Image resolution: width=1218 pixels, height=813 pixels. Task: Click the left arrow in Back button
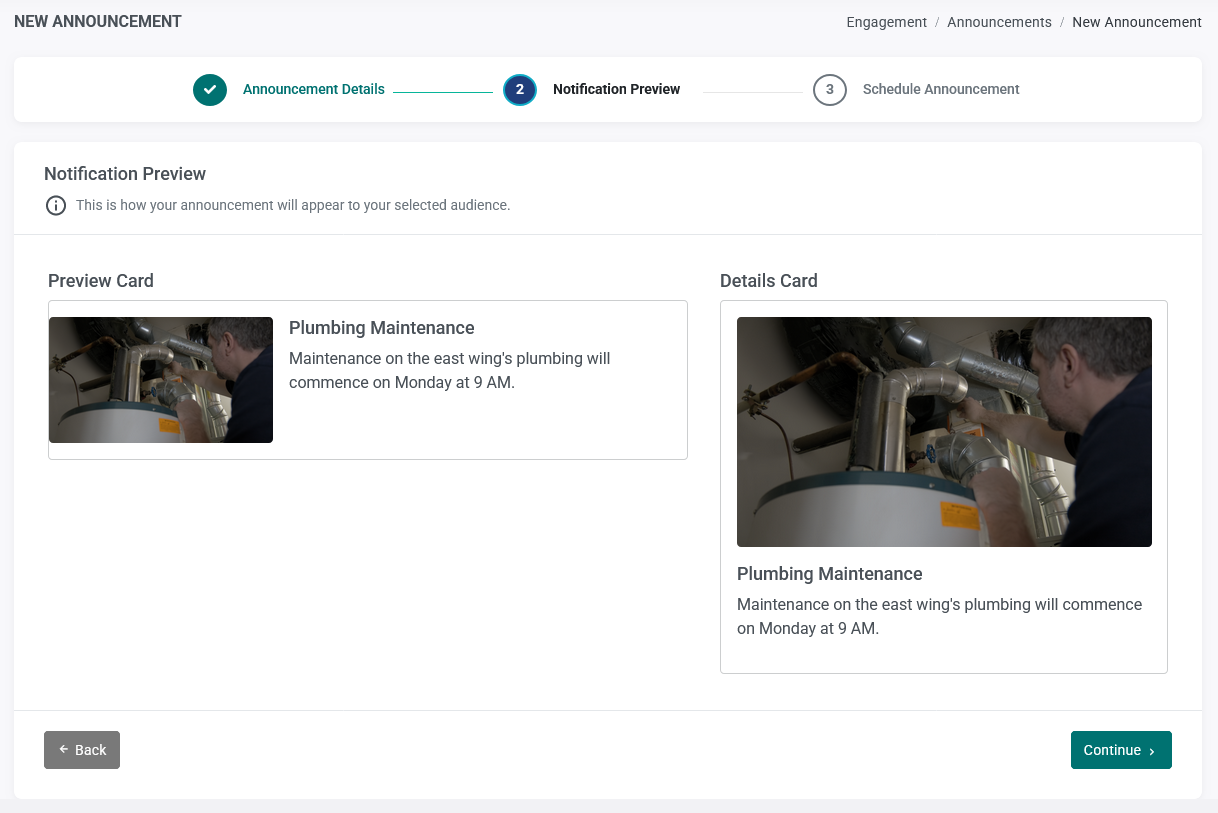point(64,749)
